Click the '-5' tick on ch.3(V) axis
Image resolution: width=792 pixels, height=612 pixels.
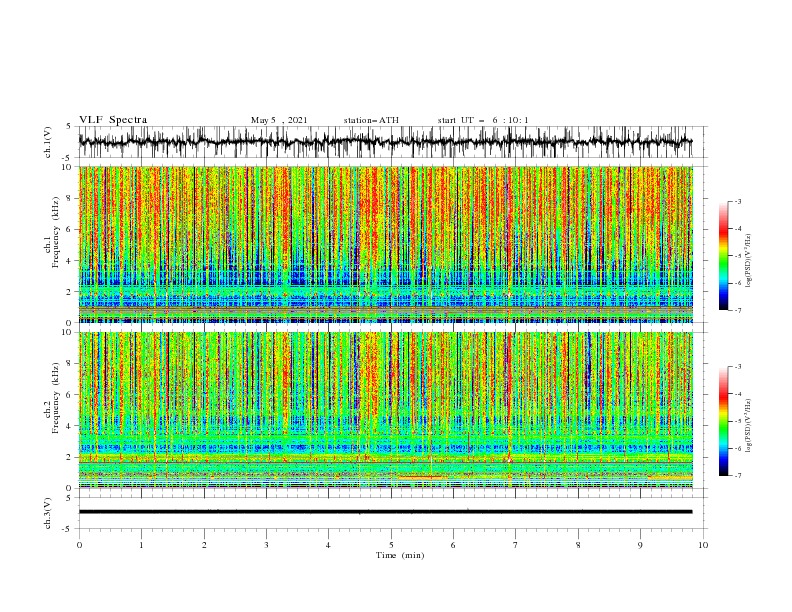[67, 529]
